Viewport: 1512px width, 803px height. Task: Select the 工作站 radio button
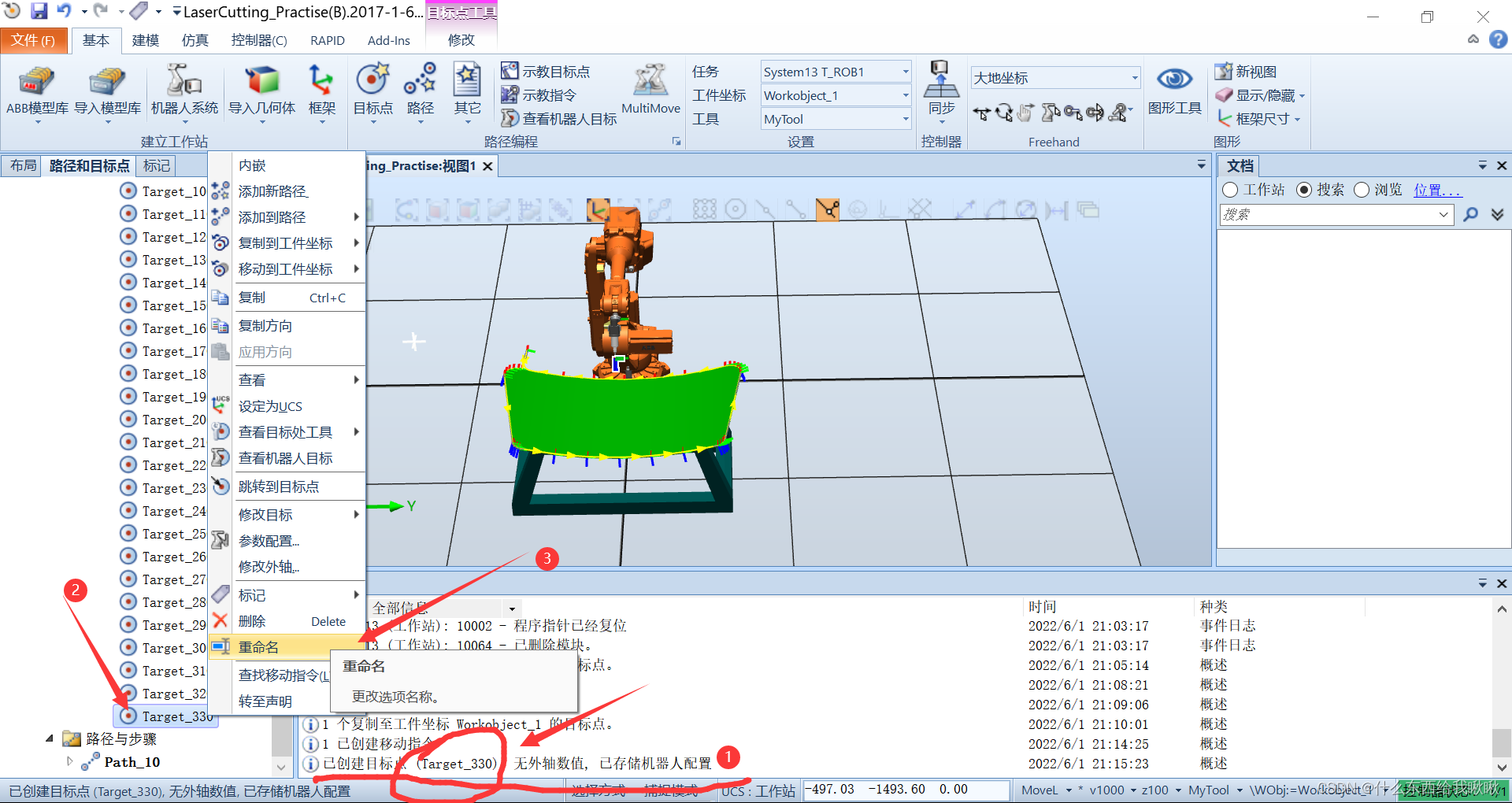1230,190
